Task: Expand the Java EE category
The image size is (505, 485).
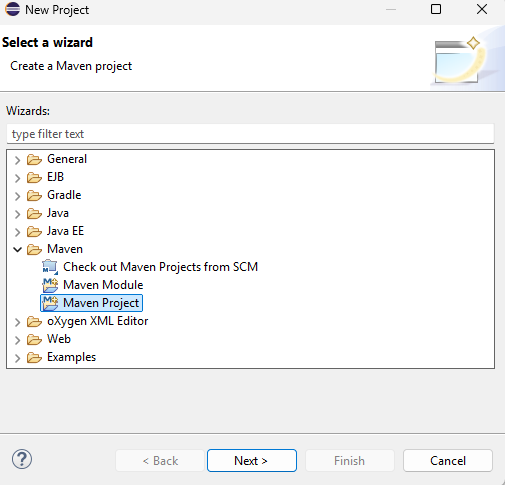Action: [x=18, y=232]
